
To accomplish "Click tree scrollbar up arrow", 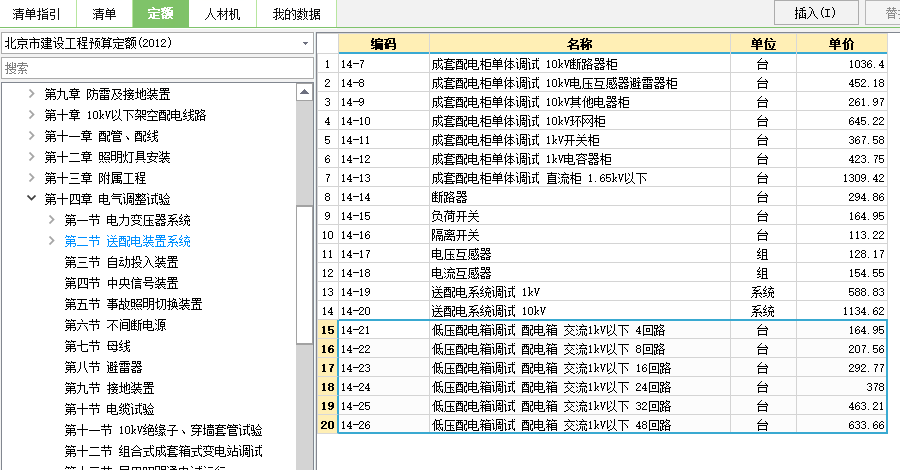I will tap(304, 92).
